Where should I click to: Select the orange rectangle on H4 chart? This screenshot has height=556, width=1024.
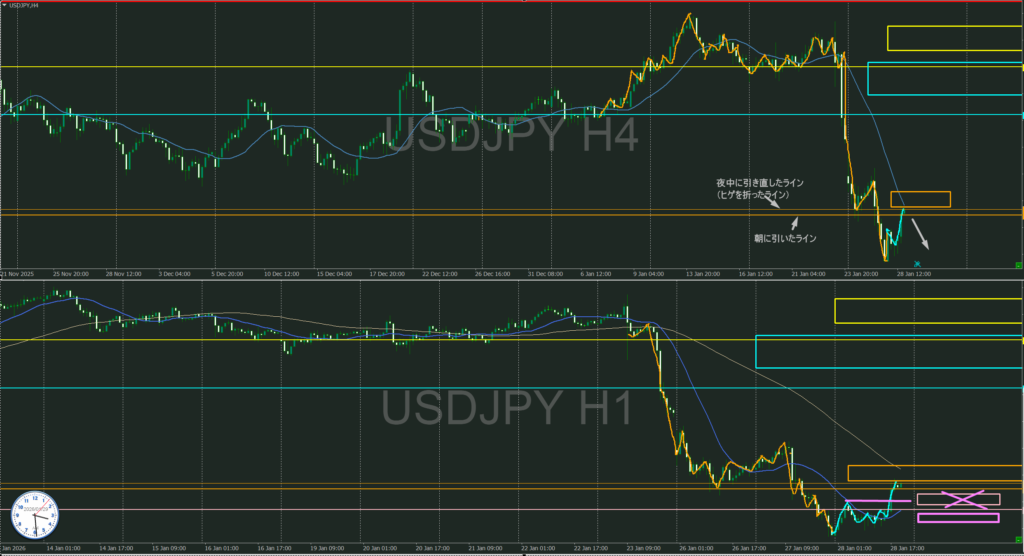pos(920,200)
